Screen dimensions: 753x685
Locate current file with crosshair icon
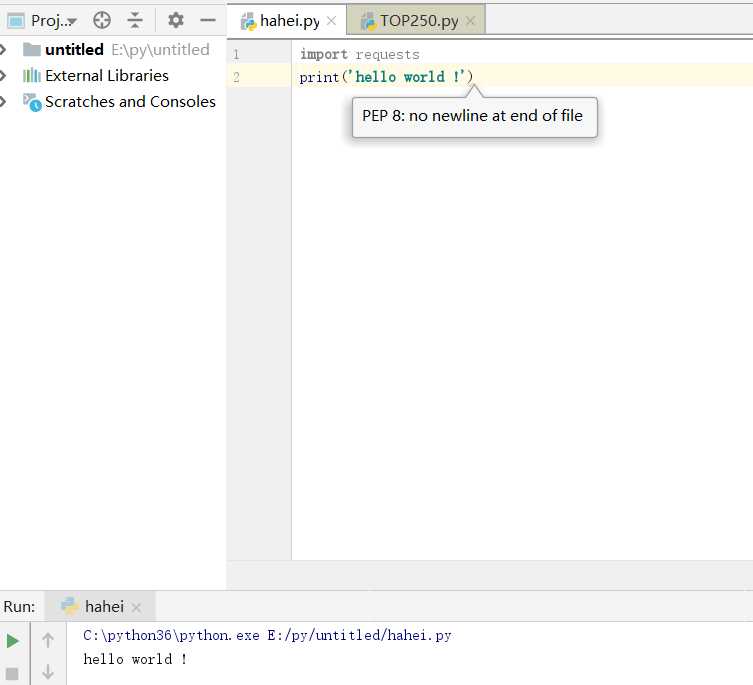pos(102,20)
